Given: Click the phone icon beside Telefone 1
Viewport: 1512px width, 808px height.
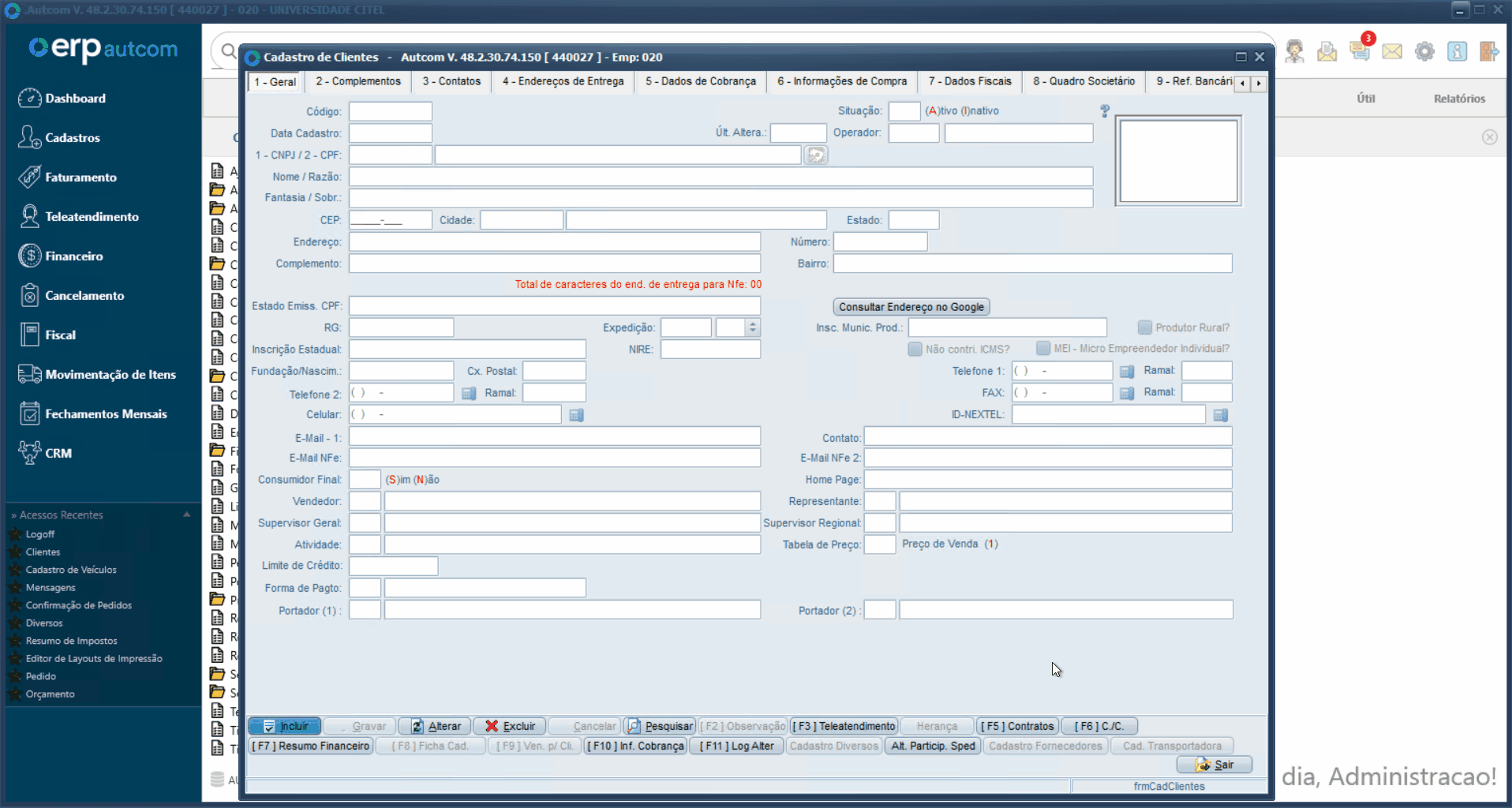Looking at the screenshot, I should [x=1127, y=372].
